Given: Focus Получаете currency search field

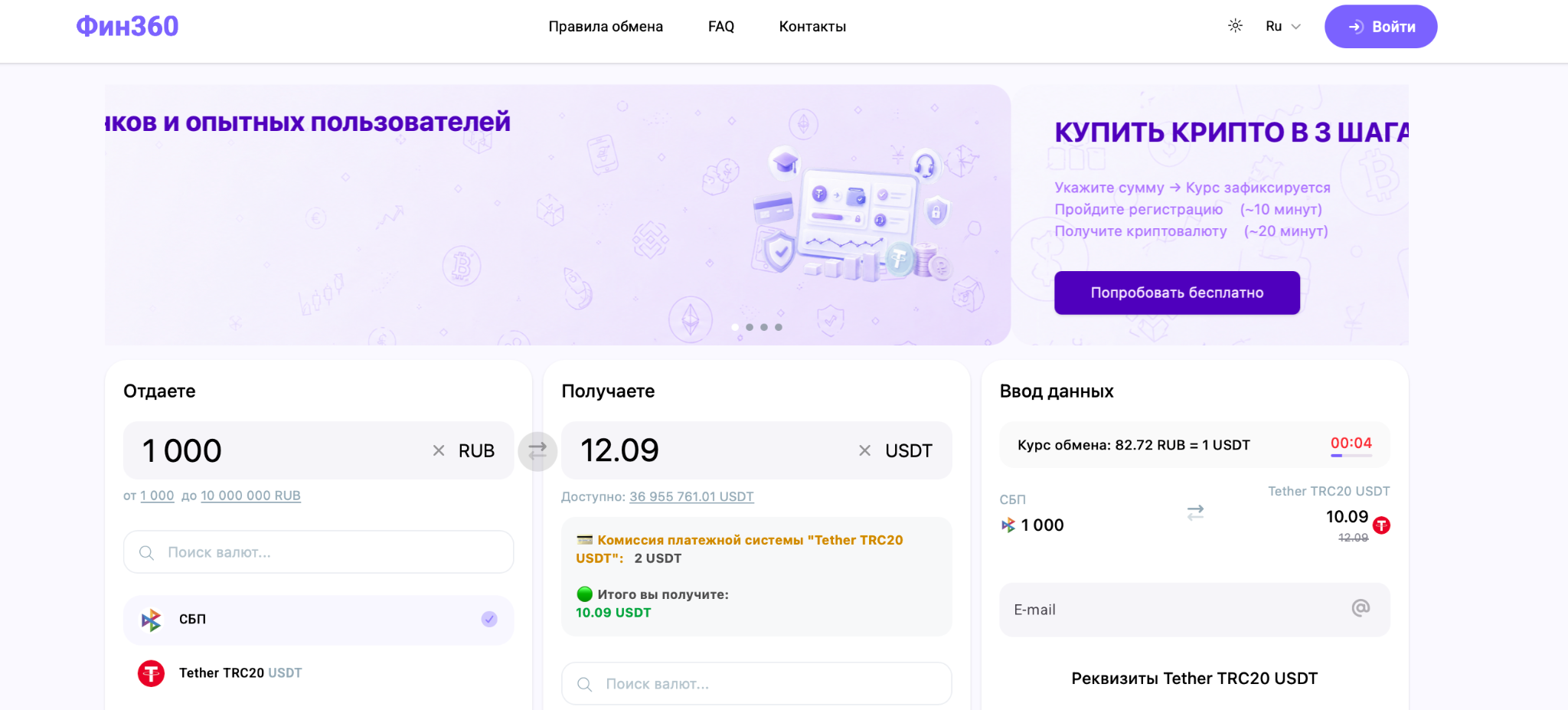Looking at the screenshot, I should 756,684.
